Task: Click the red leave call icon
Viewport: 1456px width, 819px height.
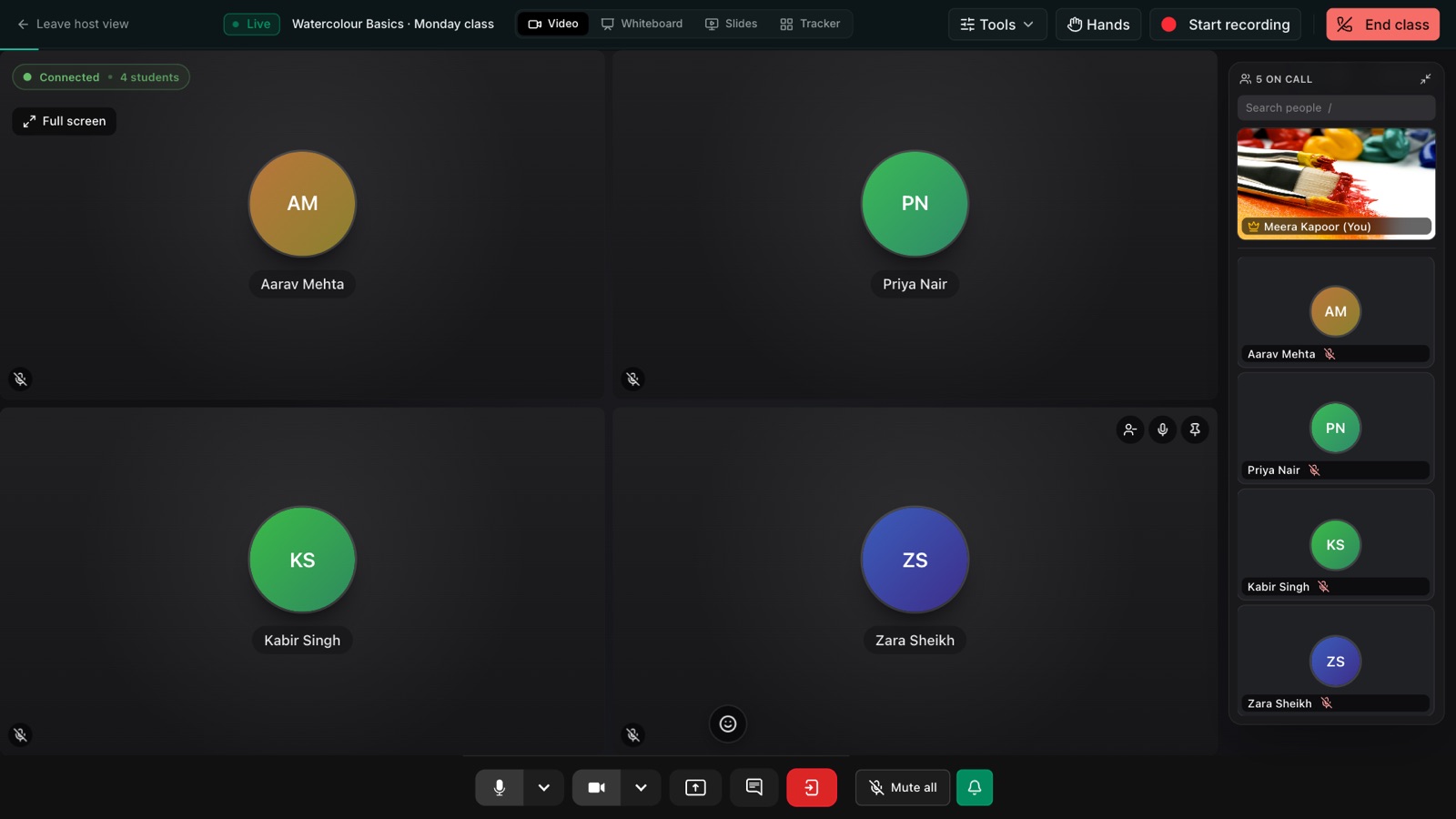Action: click(812, 788)
